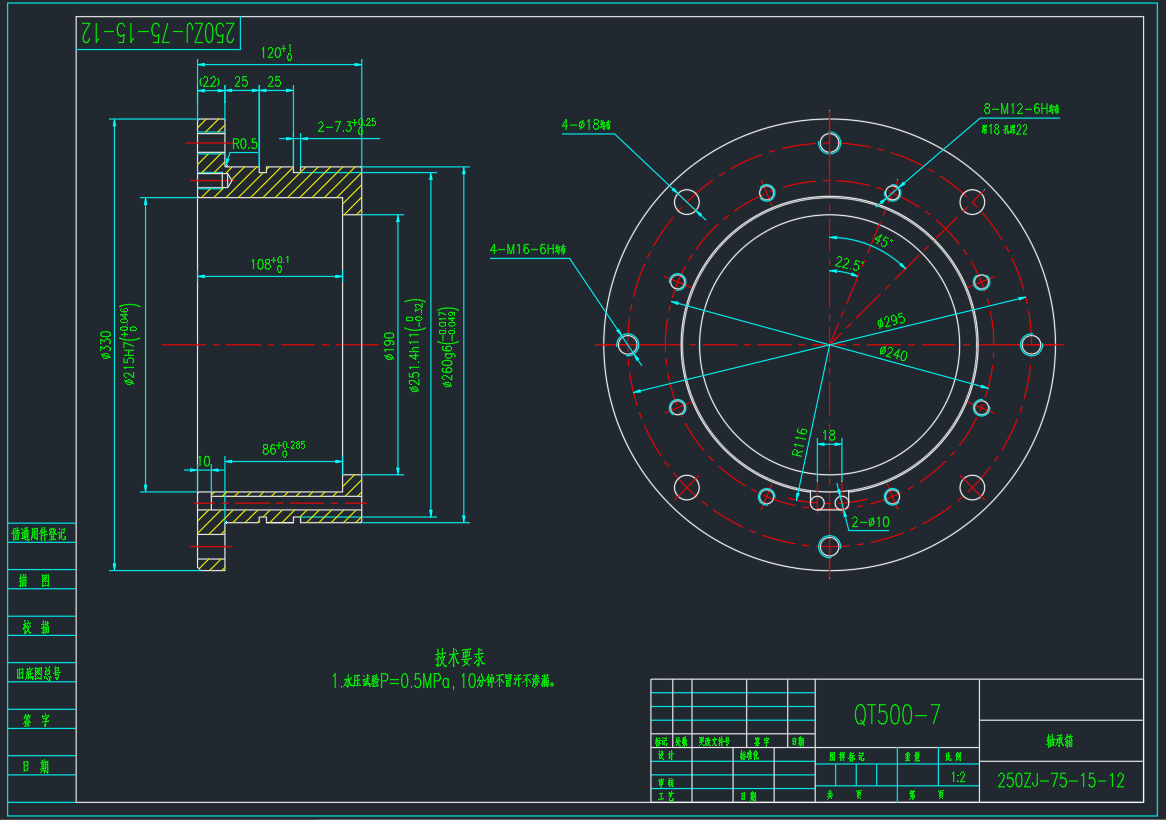Click the 22.5° angle dimension

pos(848,264)
